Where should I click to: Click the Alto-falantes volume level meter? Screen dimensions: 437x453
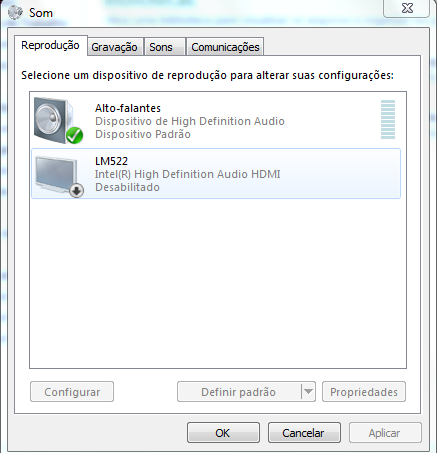388,119
